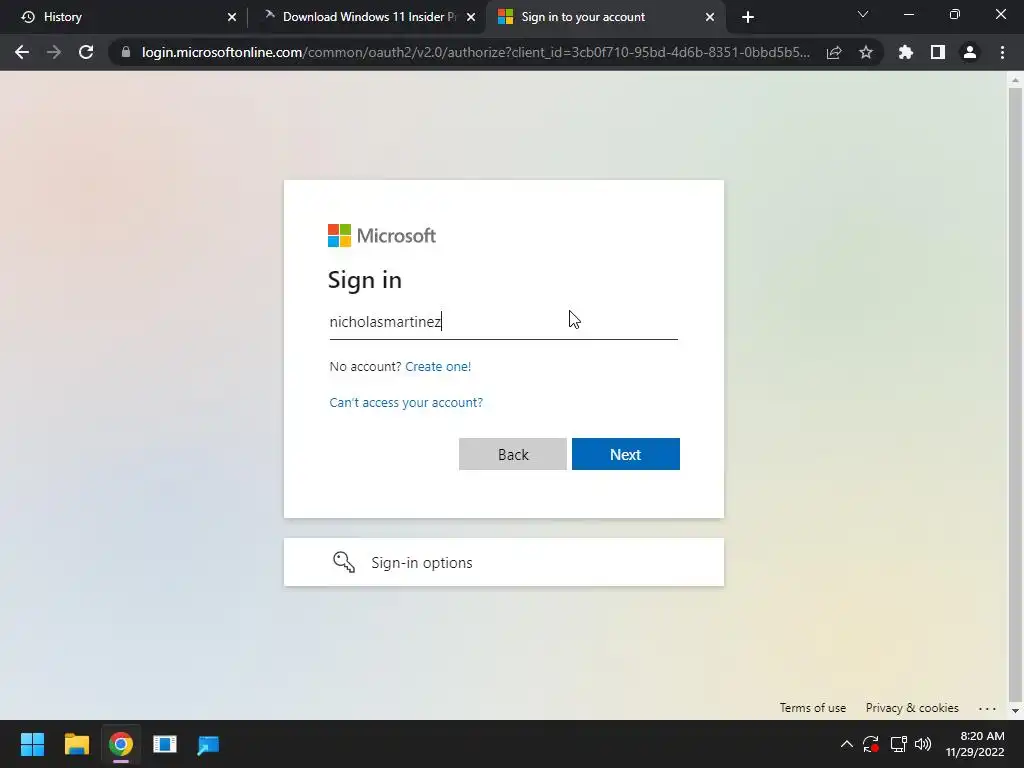Screen dimensions: 1024x768
Task: Close the Sign in to your account tab
Action: (x=710, y=17)
